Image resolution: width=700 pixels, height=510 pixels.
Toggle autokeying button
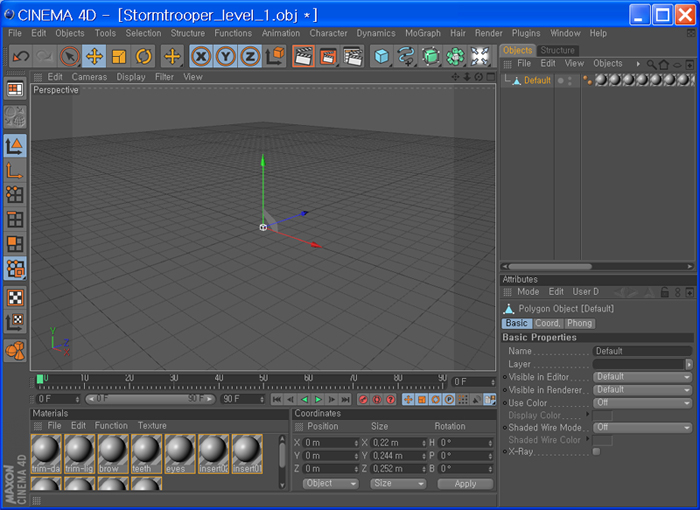[377, 399]
